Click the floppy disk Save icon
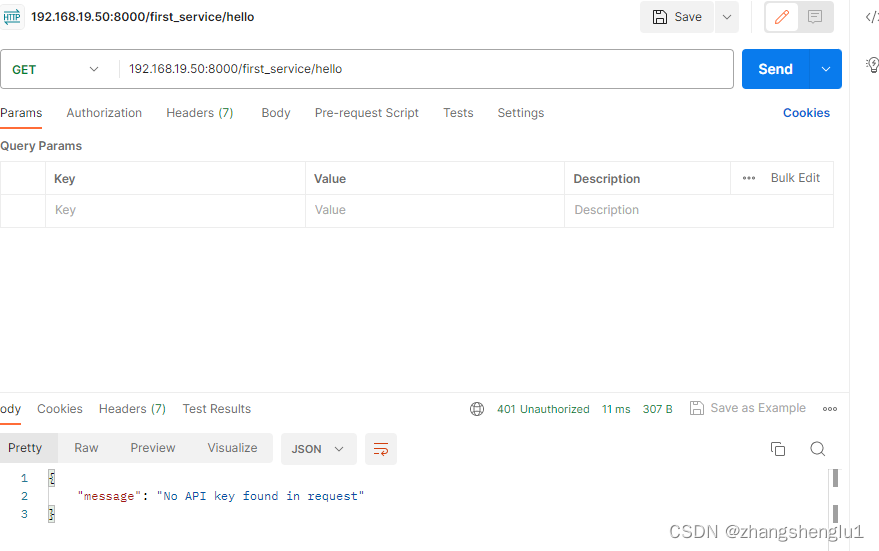 click(x=660, y=17)
